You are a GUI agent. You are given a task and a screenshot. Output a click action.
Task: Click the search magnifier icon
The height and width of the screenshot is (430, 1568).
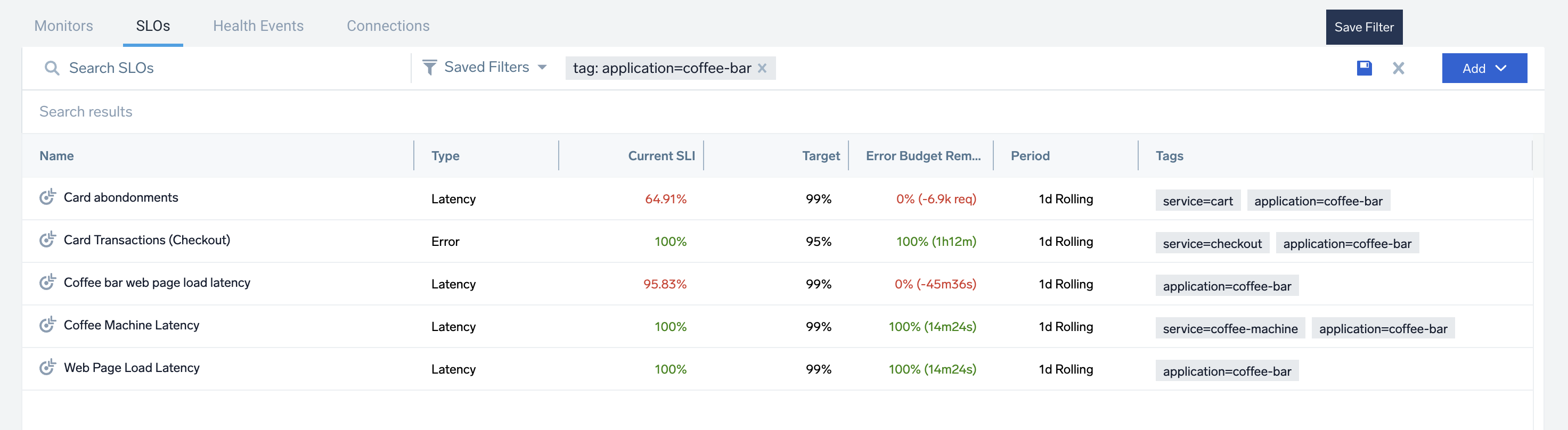coord(52,68)
